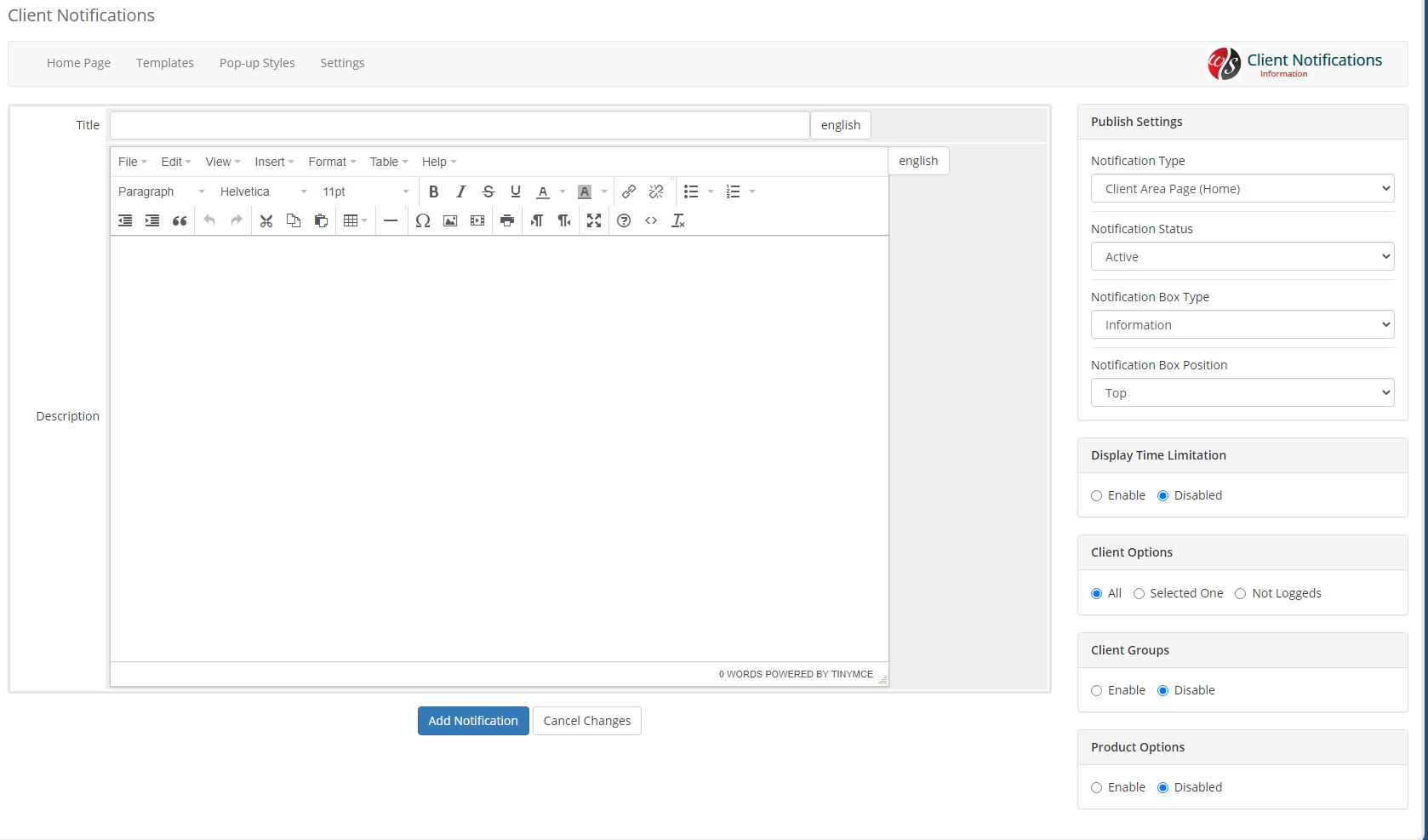
Task: Expand the Notification Box Position dropdown
Action: click(1242, 393)
